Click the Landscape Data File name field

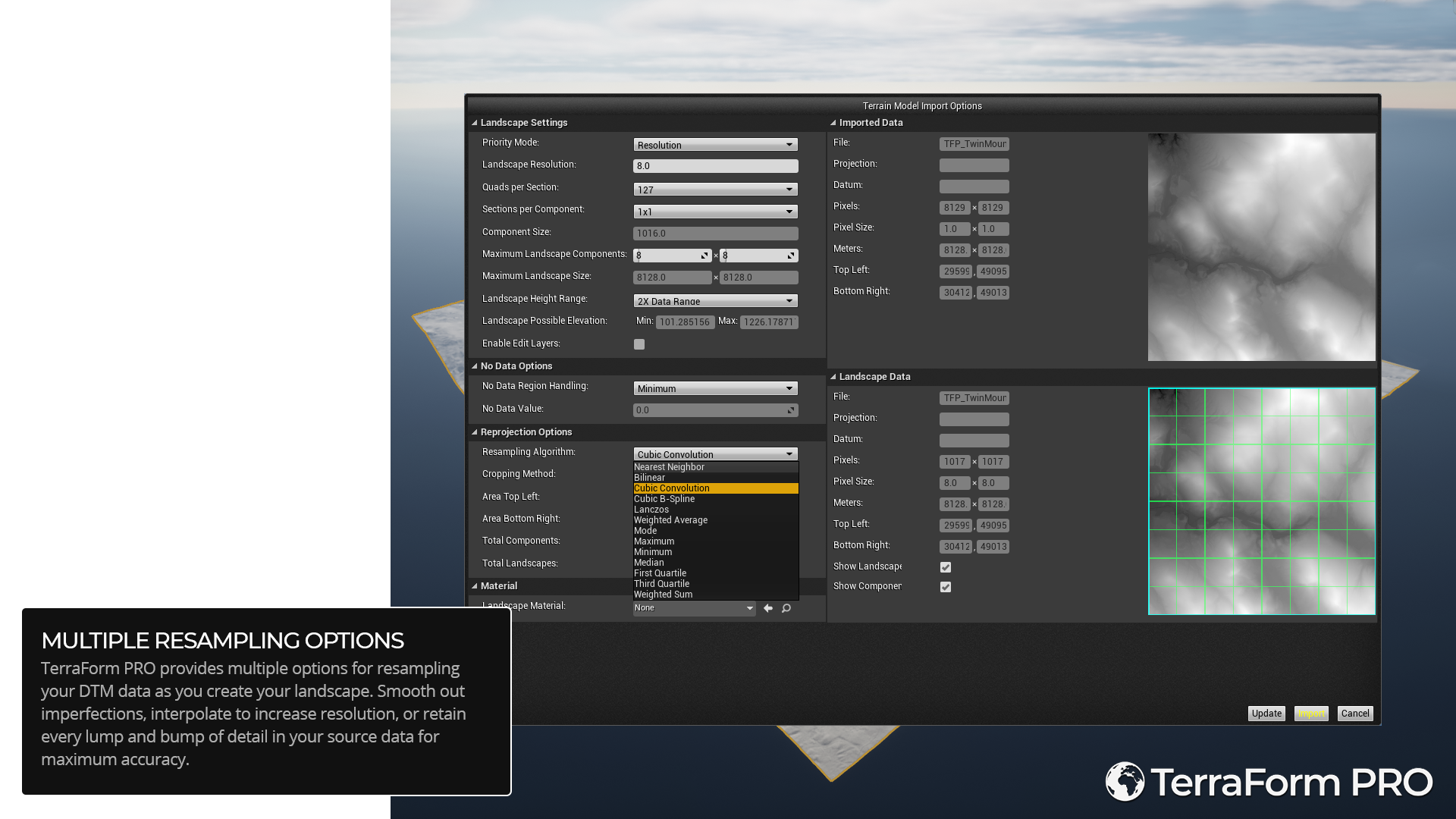(974, 398)
